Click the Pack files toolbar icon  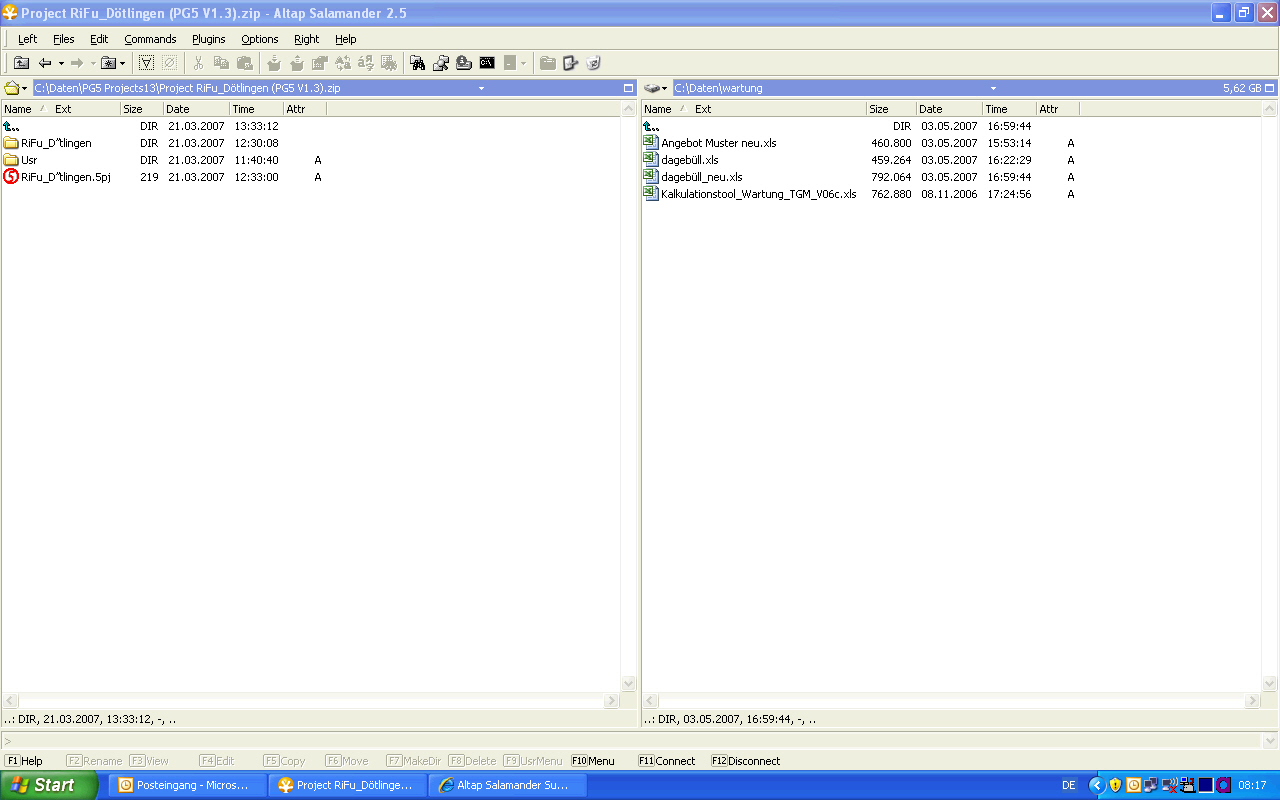273,63
